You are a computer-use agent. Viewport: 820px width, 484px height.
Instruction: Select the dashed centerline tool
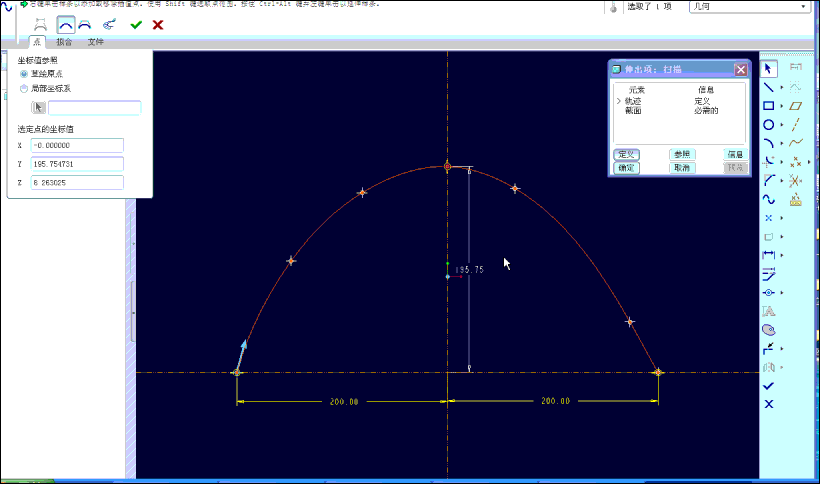pos(795,125)
